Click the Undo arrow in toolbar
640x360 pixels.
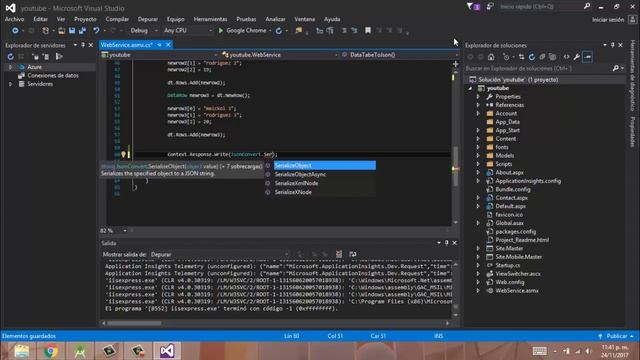click(96, 31)
